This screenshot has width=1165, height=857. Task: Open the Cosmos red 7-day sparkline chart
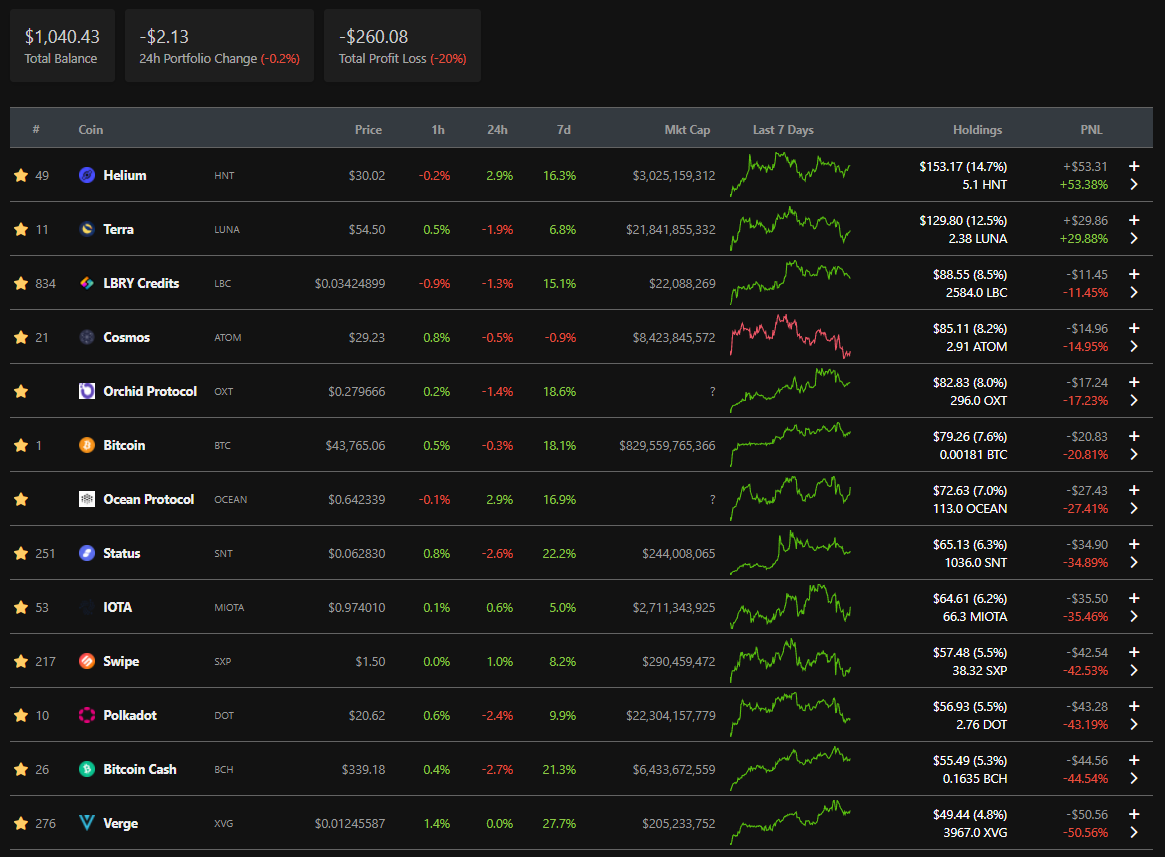(791, 337)
